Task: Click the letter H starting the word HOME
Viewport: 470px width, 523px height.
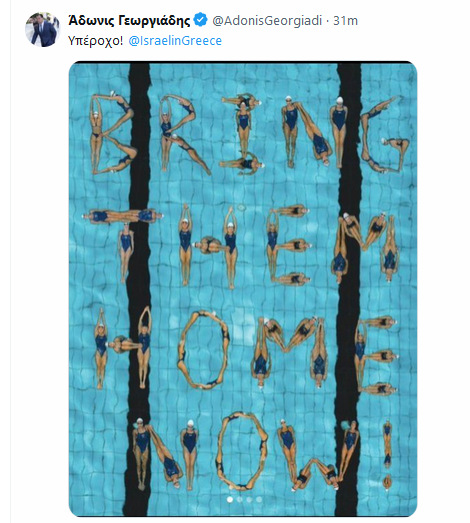Action: pos(123,348)
